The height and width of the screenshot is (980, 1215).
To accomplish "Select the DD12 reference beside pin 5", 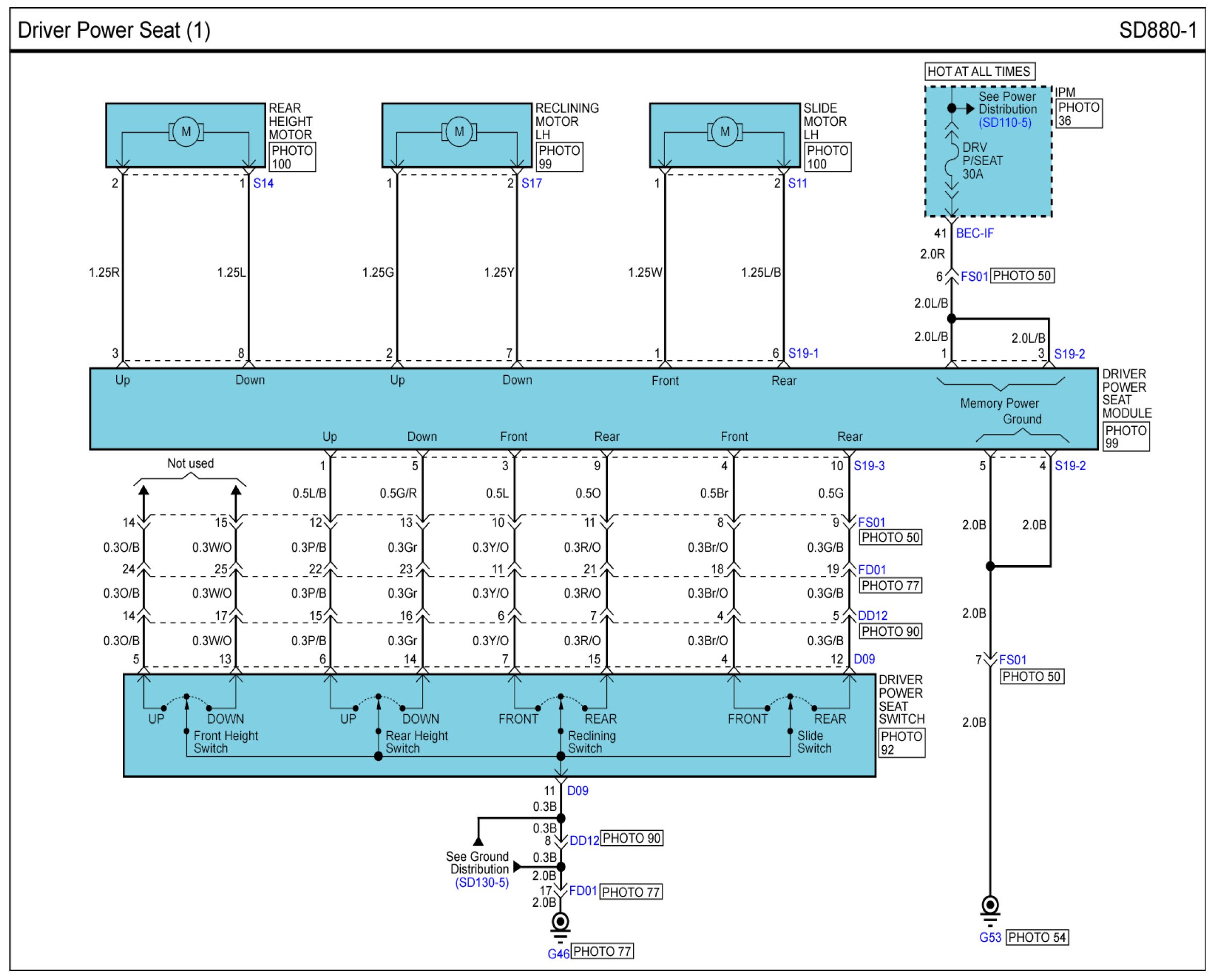I will pyautogui.click(x=872, y=616).
